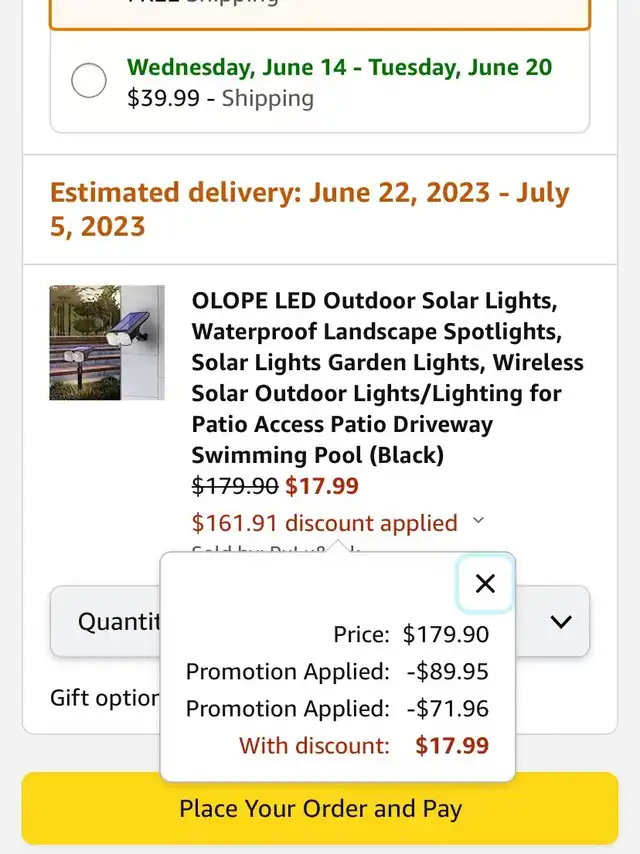This screenshot has width=640, height=854.
Task: Click the "$161.91 discount applied" link
Action: coord(324,523)
